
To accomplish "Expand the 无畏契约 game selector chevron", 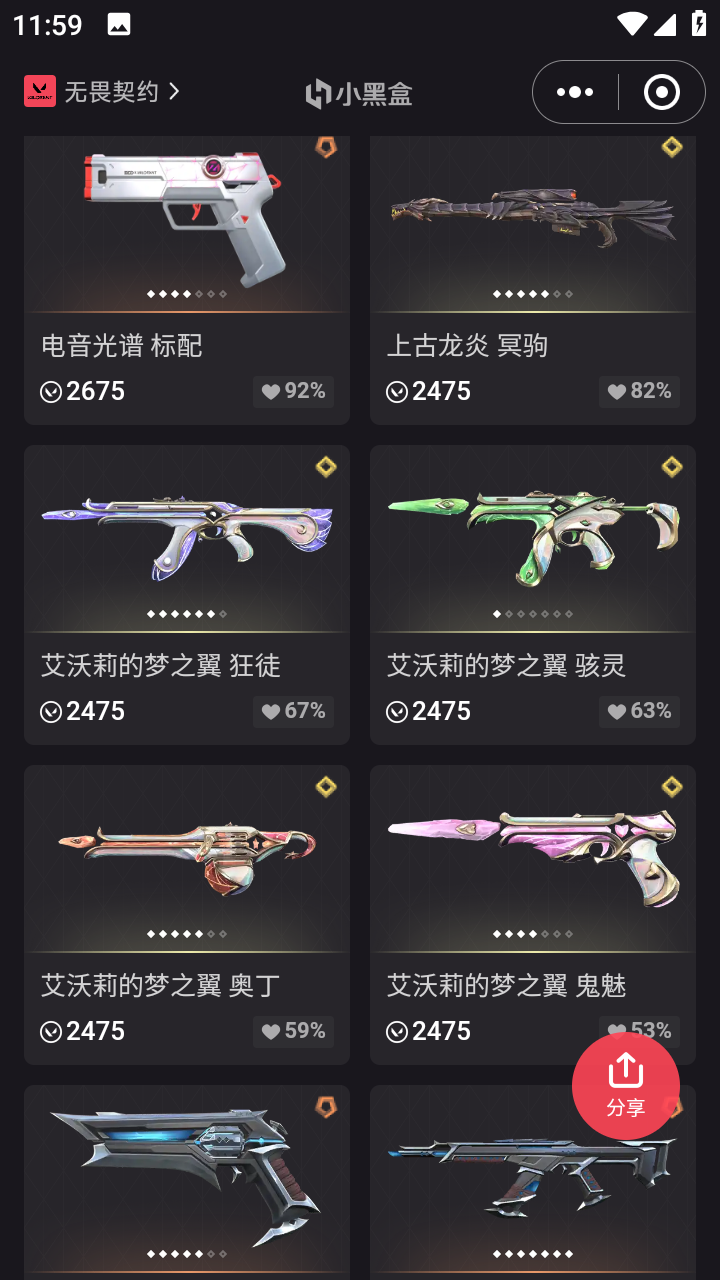I will 174,91.
